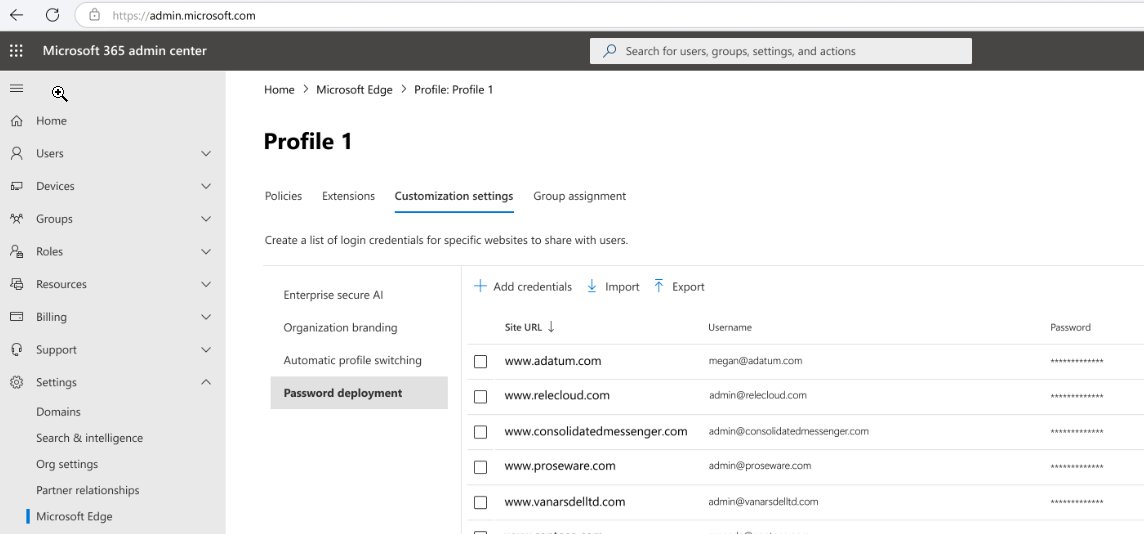
Task: Tick the www.consolidatedmessenger.com checkbox
Action: (480, 432)
